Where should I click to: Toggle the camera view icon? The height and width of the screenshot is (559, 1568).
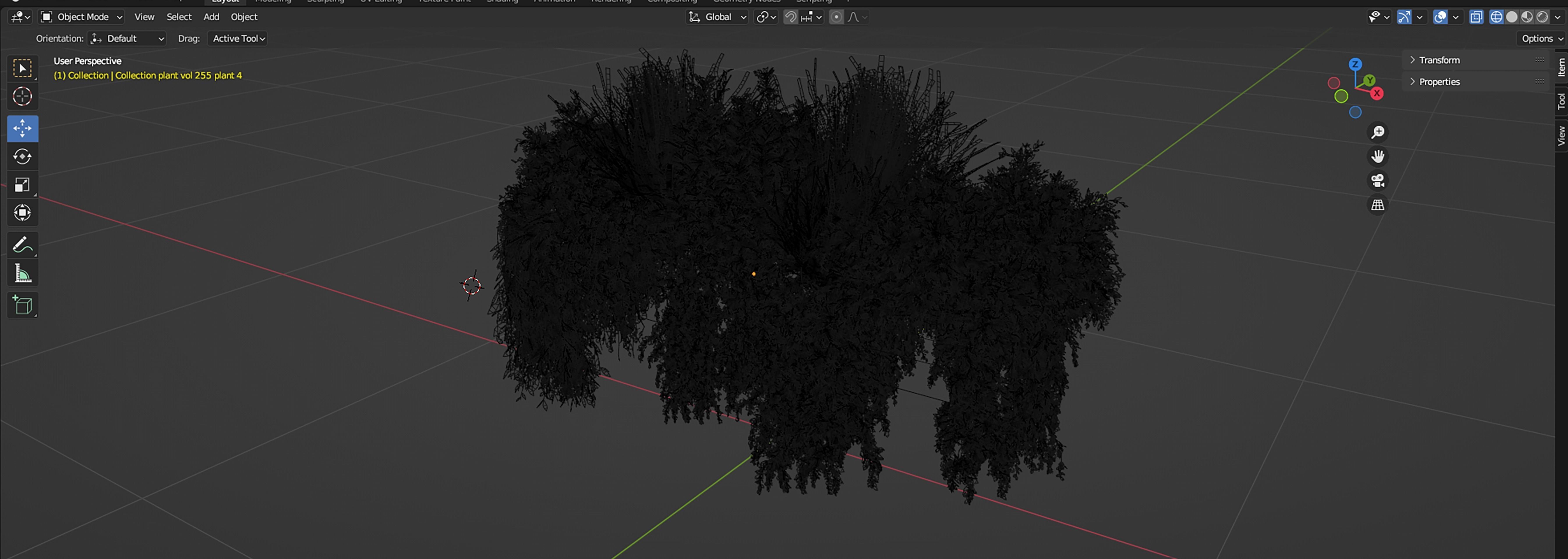coord(1378,181)
